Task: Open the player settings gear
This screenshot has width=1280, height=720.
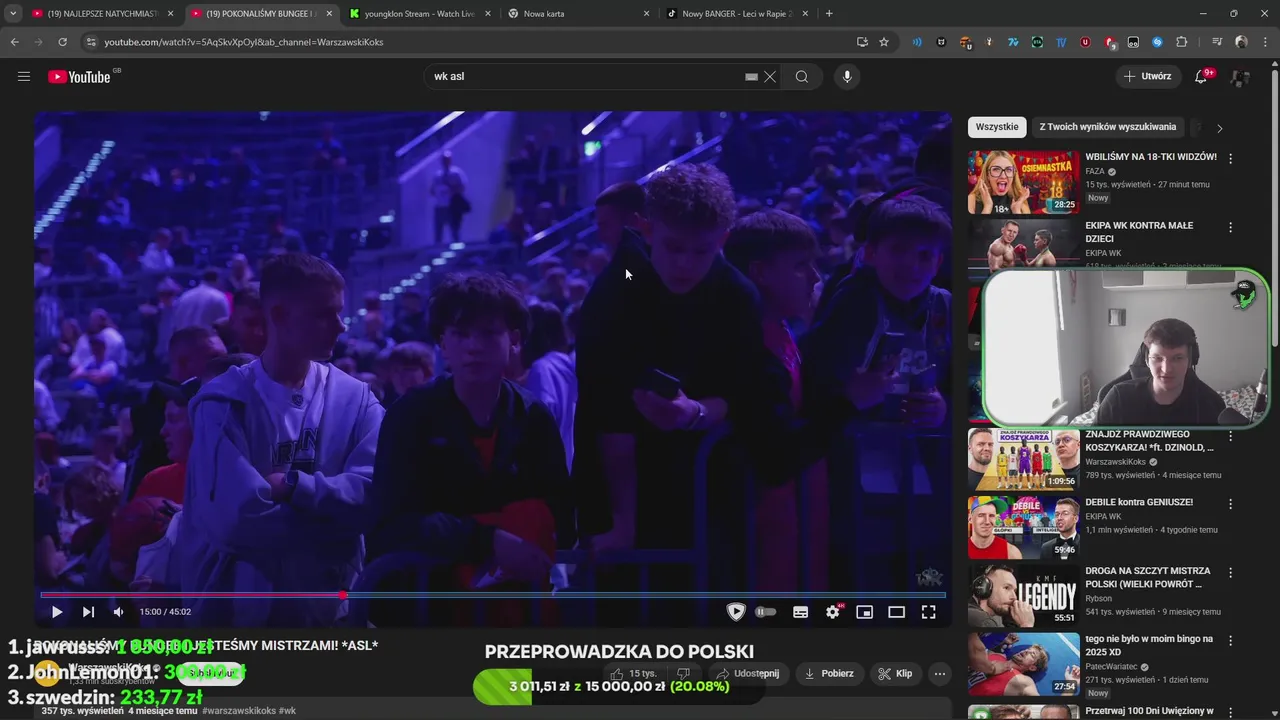Action: pos(832,612)
